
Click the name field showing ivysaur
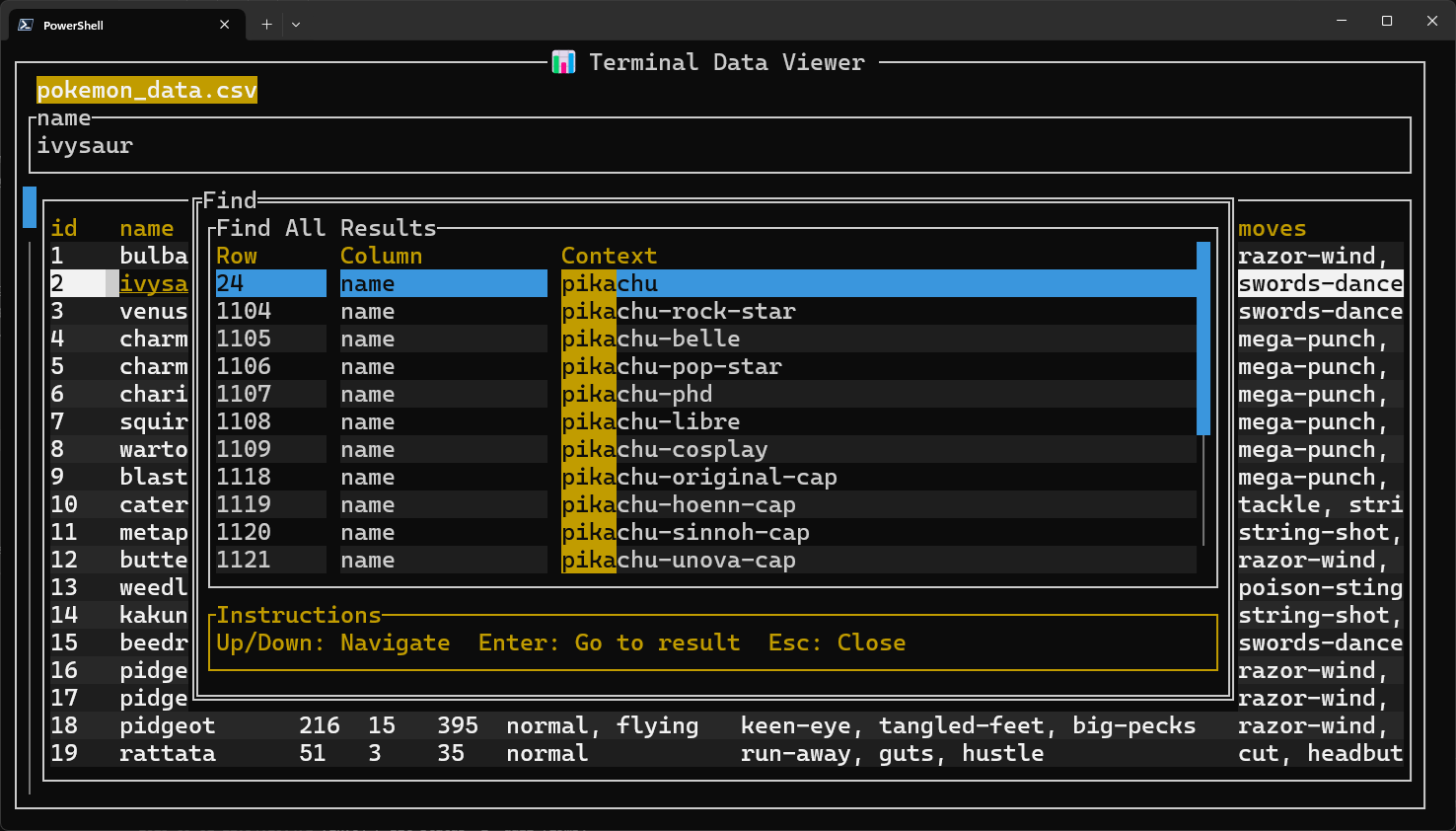tap(720, 145)
